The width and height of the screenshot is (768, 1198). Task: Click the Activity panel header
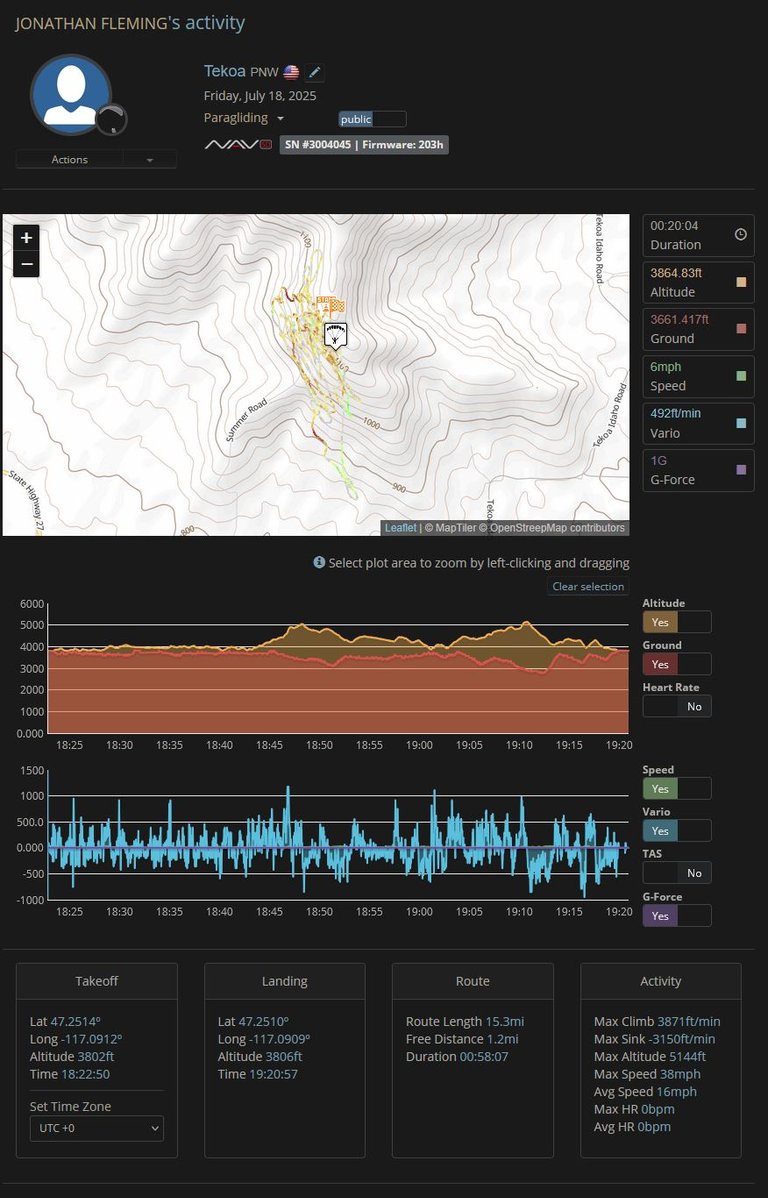coord(660,981)
